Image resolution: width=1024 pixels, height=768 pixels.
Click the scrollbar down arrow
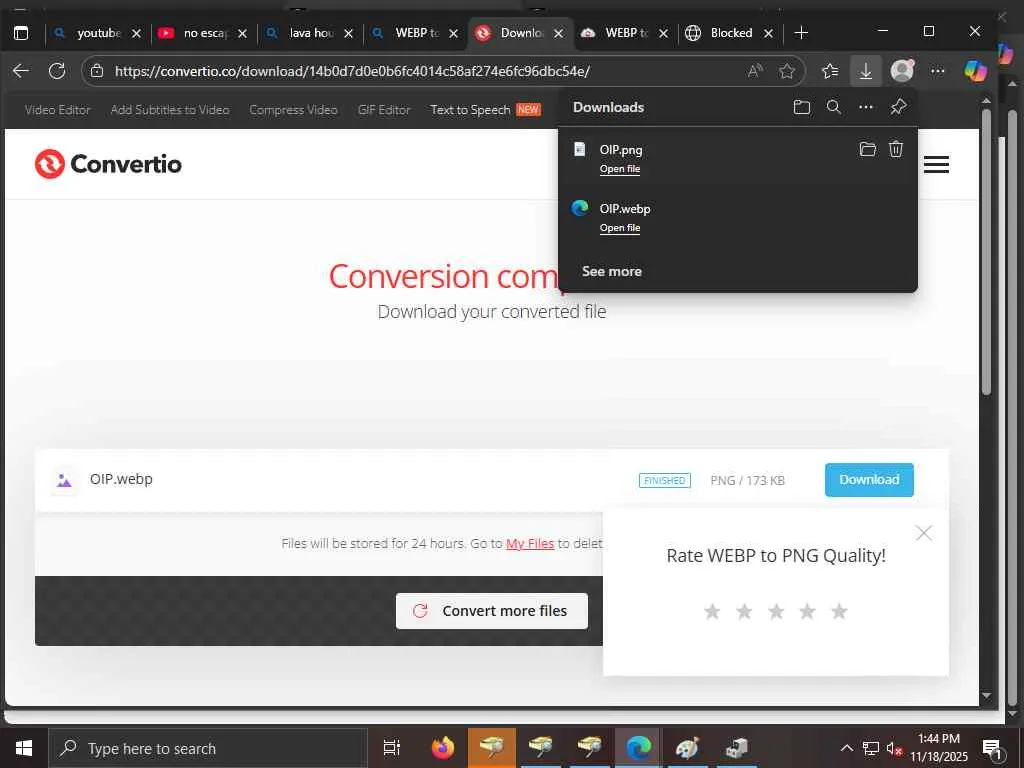(x=986, y=696)
